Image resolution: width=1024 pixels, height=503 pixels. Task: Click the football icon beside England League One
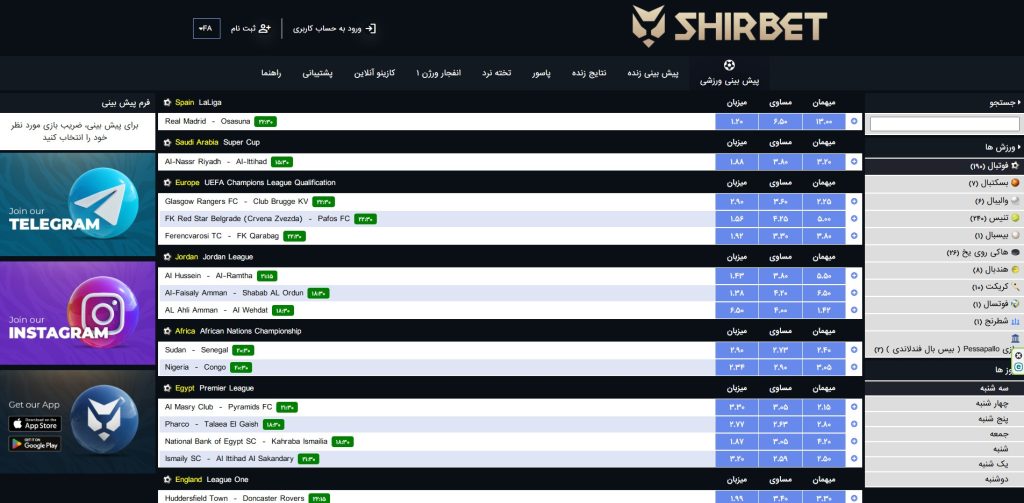(x=168, y=479)
